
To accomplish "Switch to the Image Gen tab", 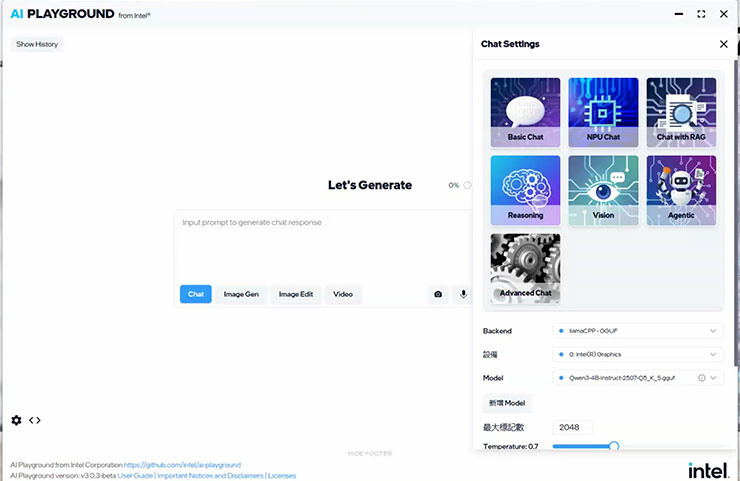I will point(241,294).
